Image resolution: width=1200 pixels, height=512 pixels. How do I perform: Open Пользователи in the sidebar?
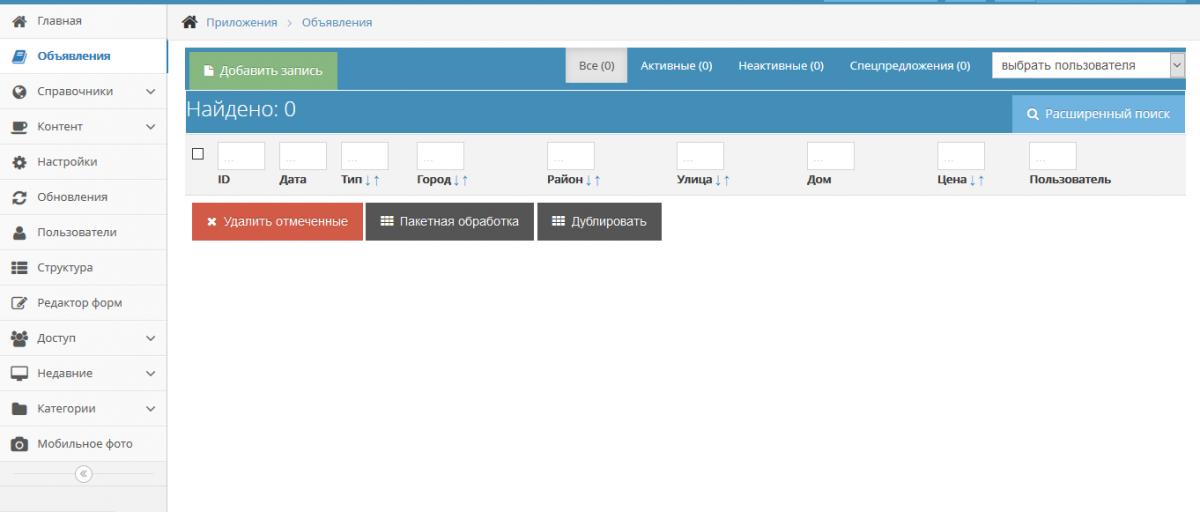(84, 232)
